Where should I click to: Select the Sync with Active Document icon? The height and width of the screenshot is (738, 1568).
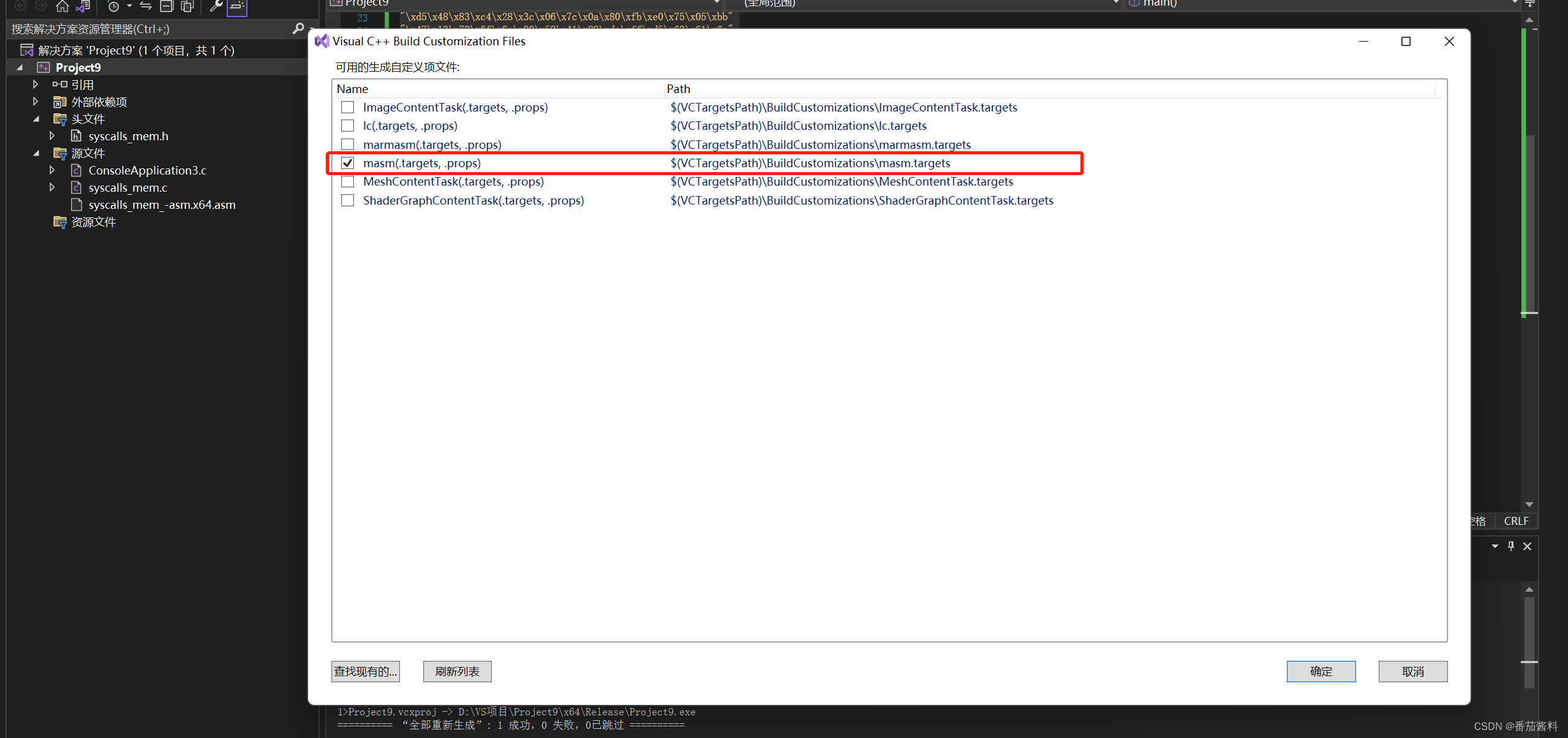click(145, 6)
